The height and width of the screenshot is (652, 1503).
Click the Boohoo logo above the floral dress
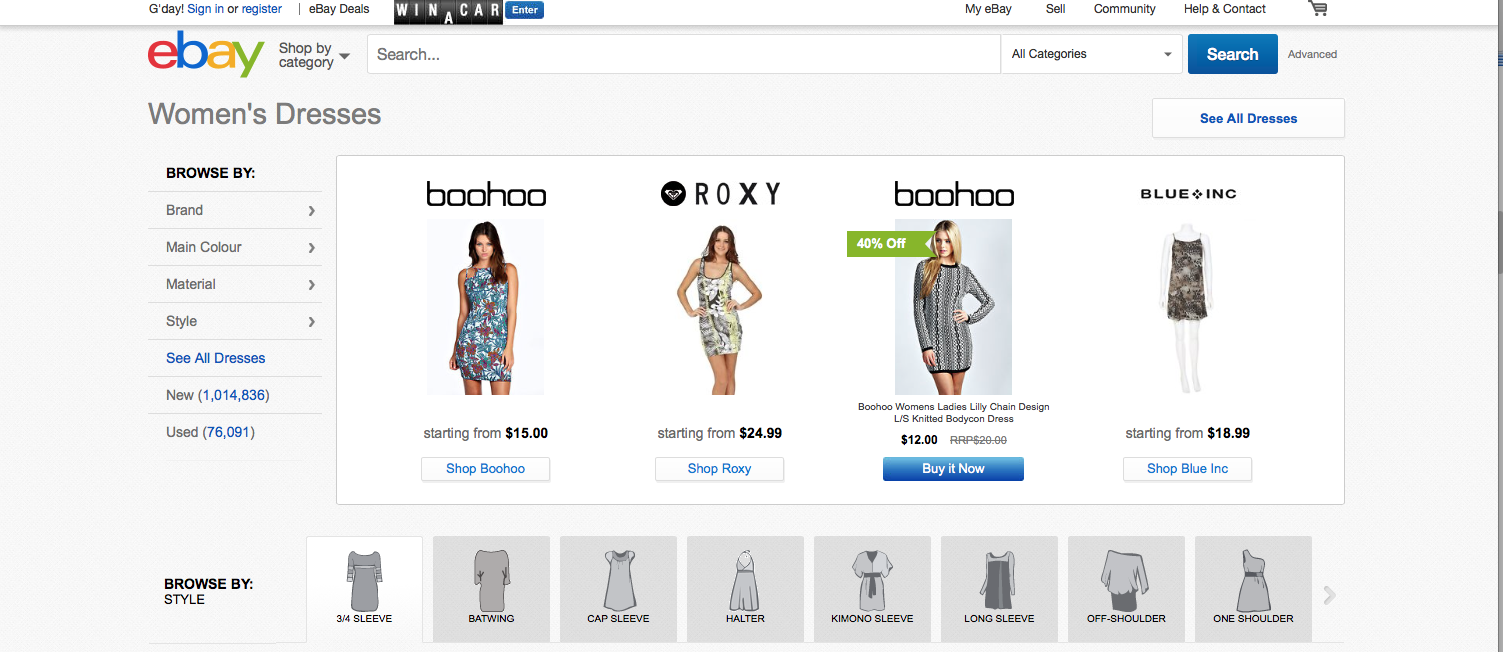click(486, 194)
